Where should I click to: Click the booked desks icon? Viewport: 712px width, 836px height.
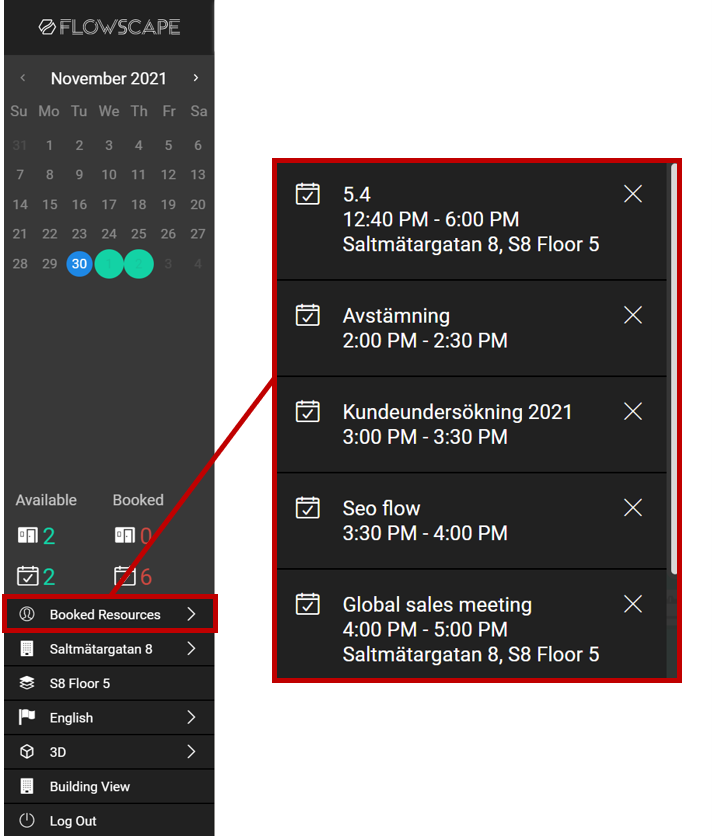pyautogui.click(x=125, y=535)
